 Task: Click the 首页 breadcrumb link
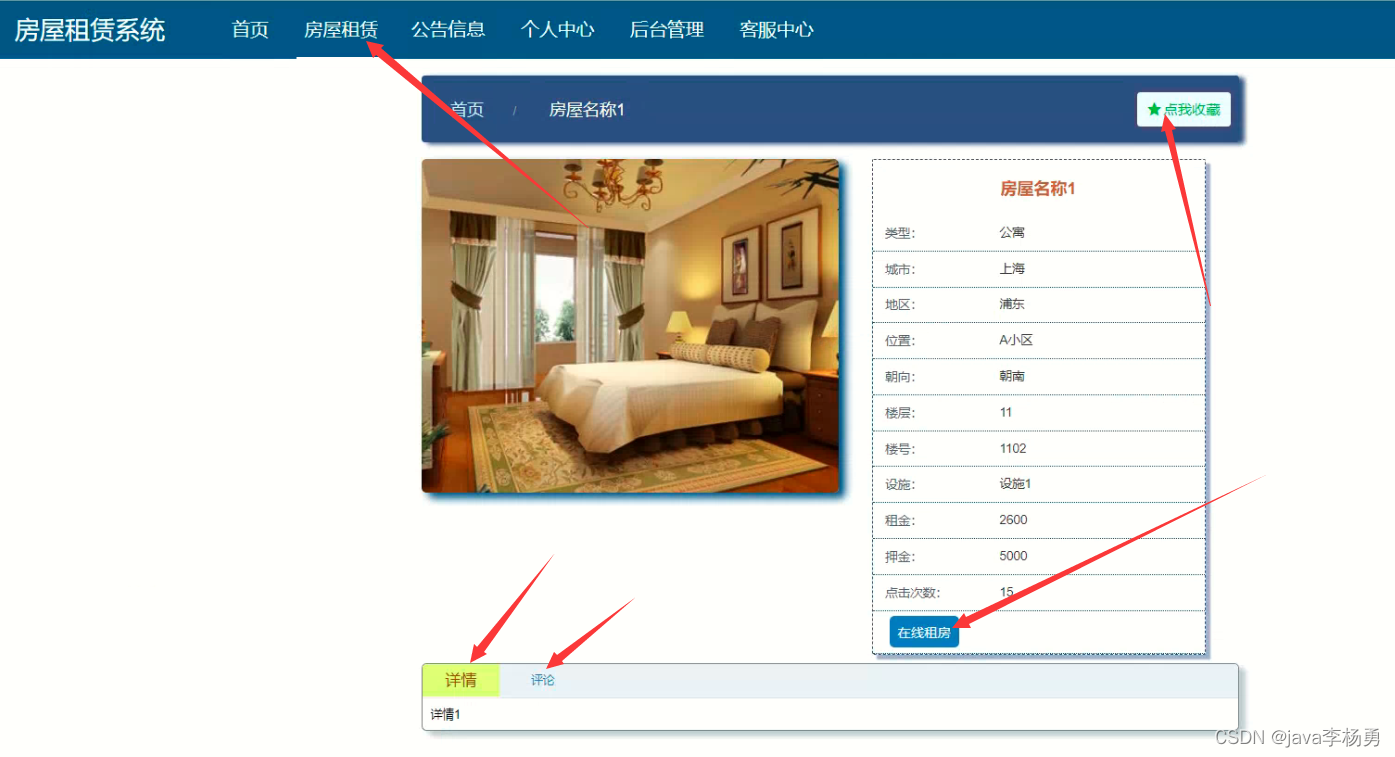(467, 110)
